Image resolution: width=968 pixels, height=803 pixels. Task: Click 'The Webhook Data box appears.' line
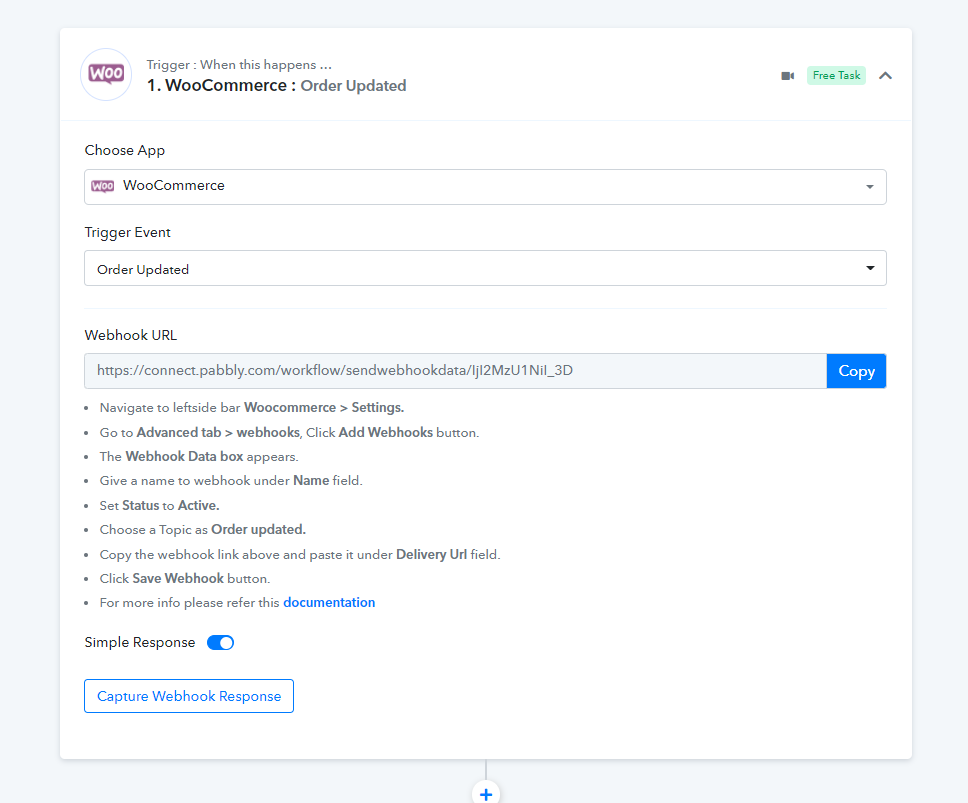pos(199,457)
